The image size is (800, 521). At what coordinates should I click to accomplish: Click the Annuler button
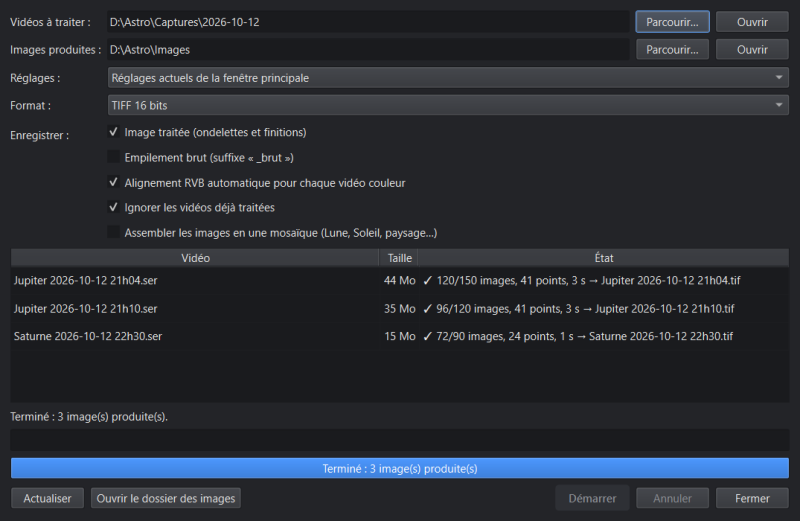(x=672, y=498)
